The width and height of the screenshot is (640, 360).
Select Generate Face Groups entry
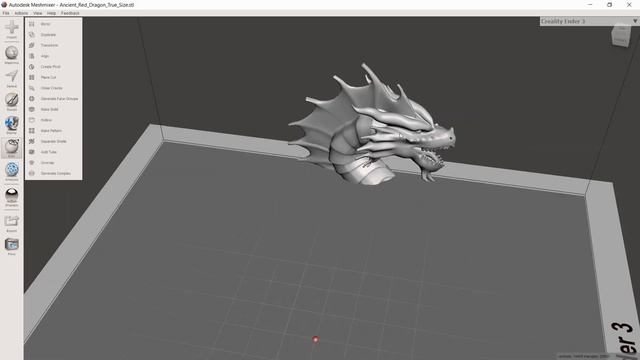pos(59,99)
